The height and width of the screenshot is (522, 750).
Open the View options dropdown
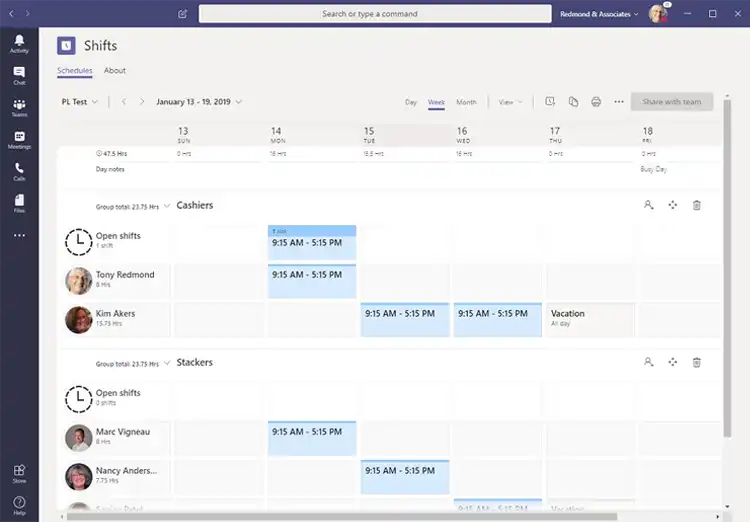(x=510, y=102)
